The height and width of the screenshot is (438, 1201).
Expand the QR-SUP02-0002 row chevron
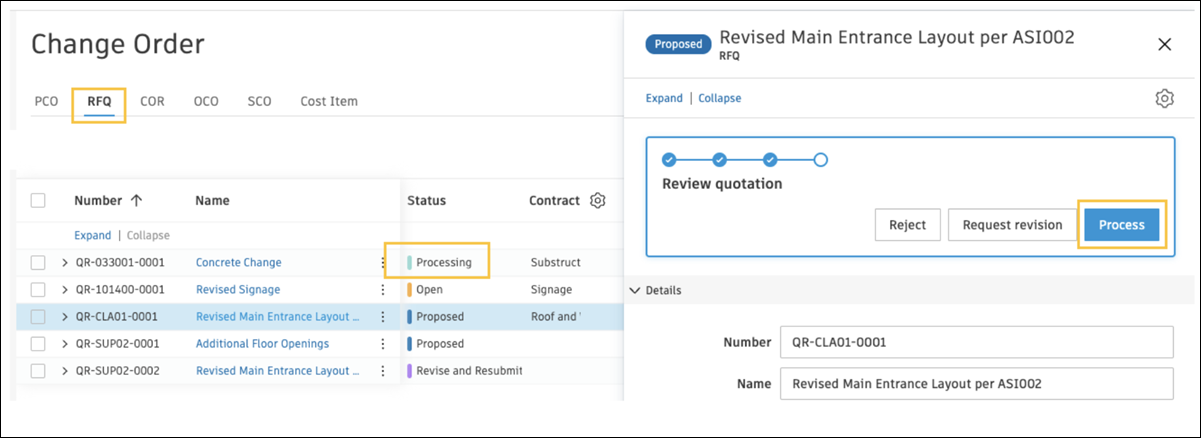coord(65,371)
